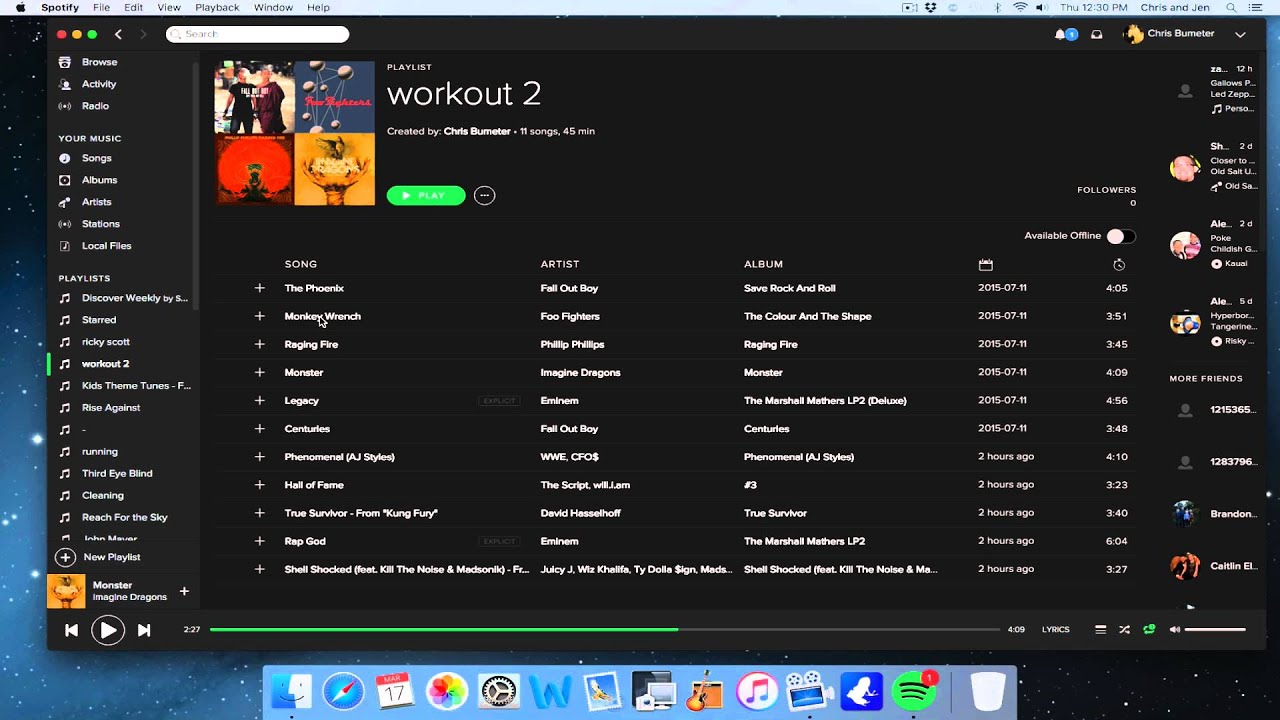
Task: Open the View menu
Action: (169, 7)
